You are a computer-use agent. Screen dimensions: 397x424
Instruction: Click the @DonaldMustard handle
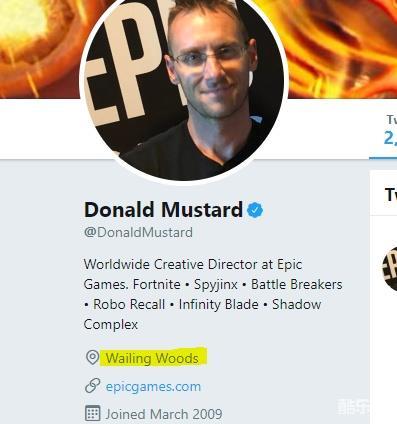pos(138,232)
